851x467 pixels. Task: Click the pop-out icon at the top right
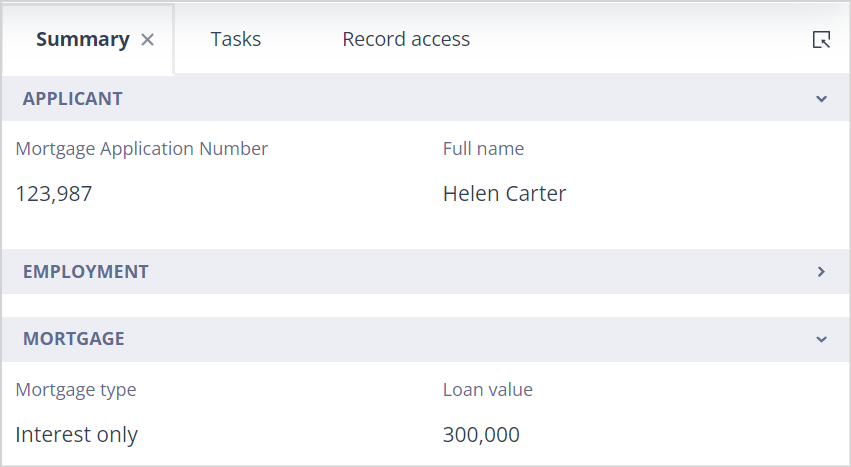(x=821, y=40)
